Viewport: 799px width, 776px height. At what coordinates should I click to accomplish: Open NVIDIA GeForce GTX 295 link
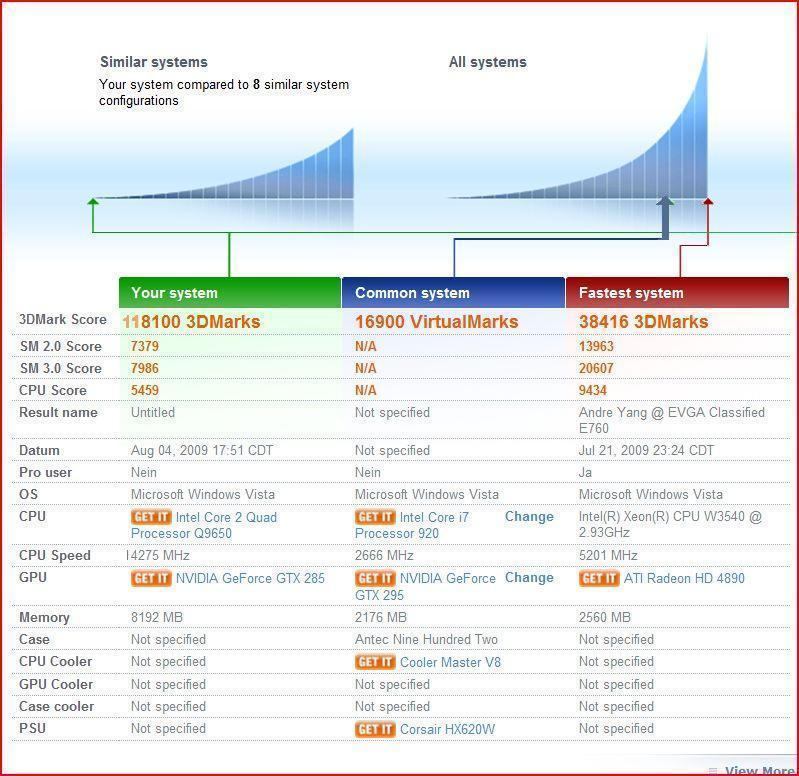pyautogui.click(x=425, y=586)
